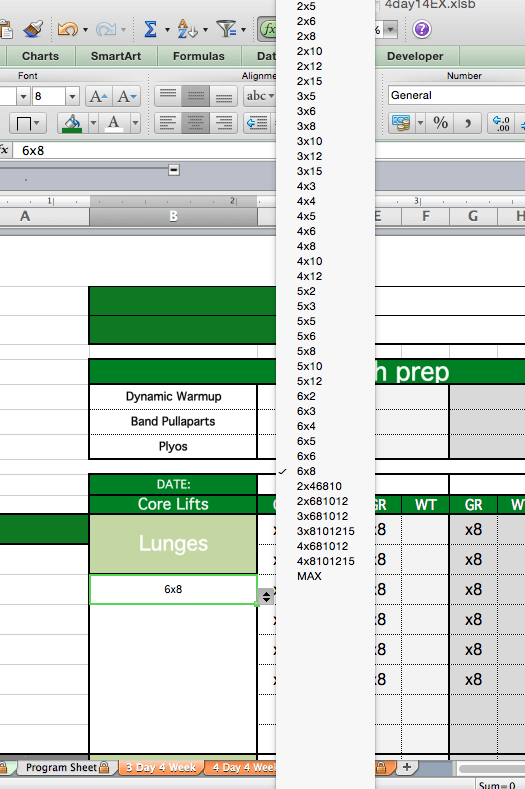The width and height of the screenshot is (525, 789).
Task: Click the green fill color bucket
Action: [72, 123]
